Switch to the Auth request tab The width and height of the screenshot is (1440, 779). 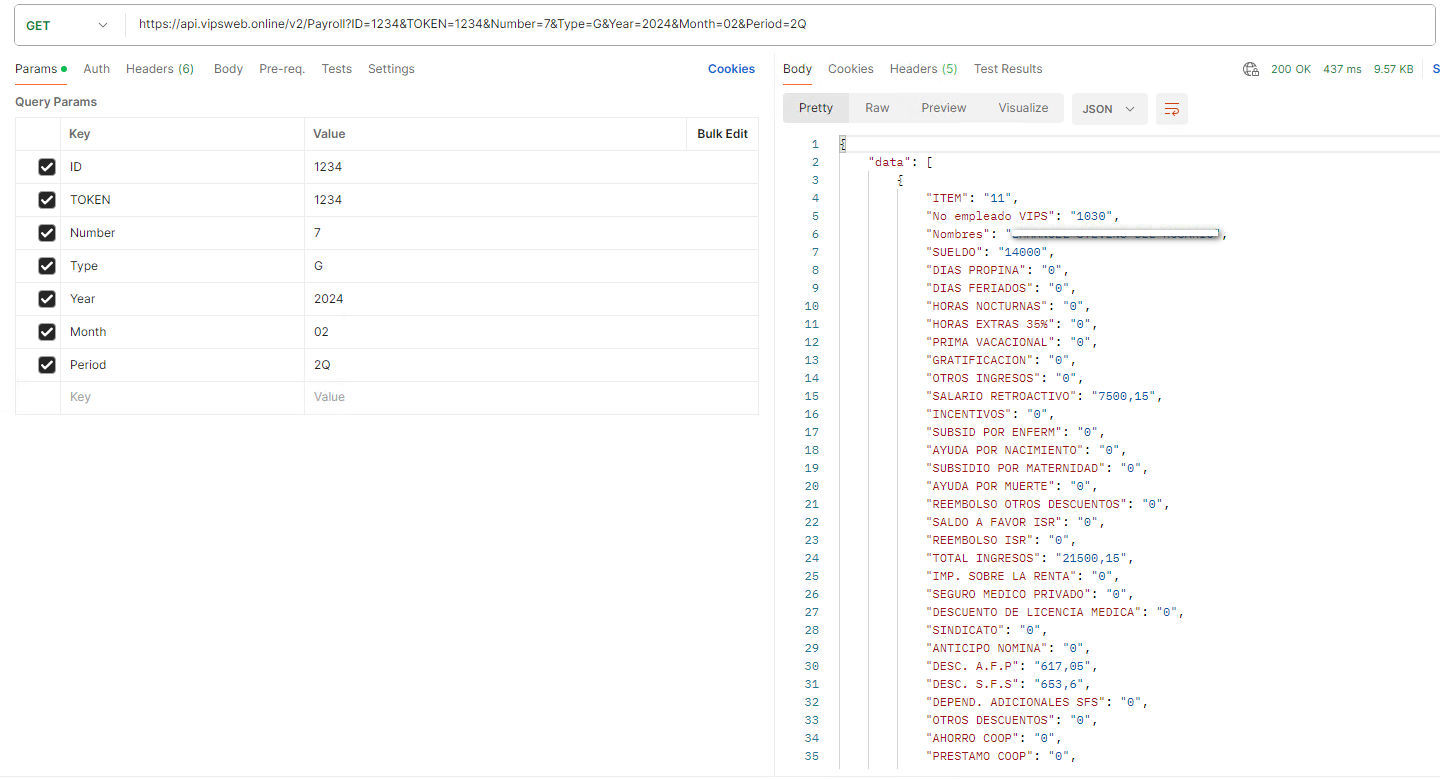point(97,69)
